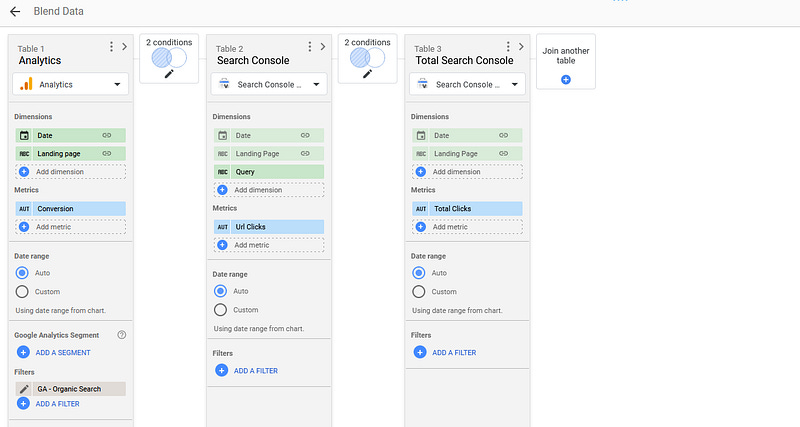
Task: Click the Table 3 name field 'Total Search Console'
Action: pos(464,60)
